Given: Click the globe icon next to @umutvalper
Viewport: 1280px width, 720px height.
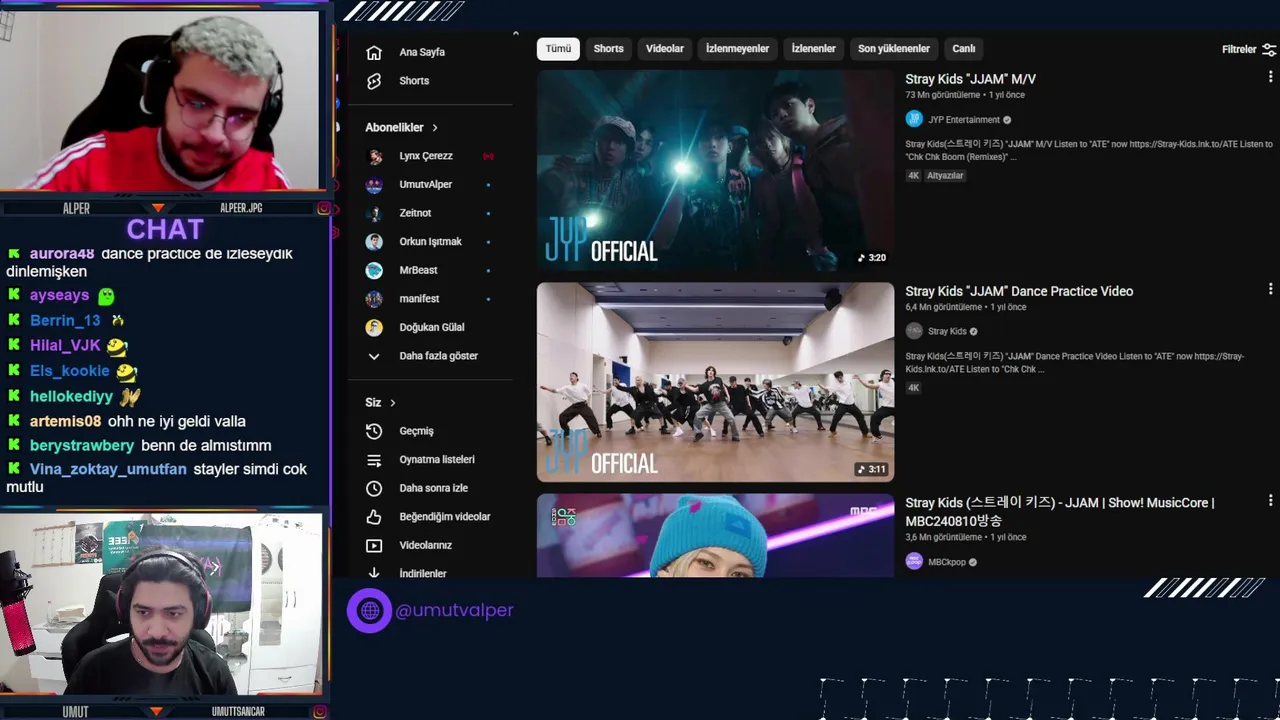Looking at the screenshot, I should point(369,610).
